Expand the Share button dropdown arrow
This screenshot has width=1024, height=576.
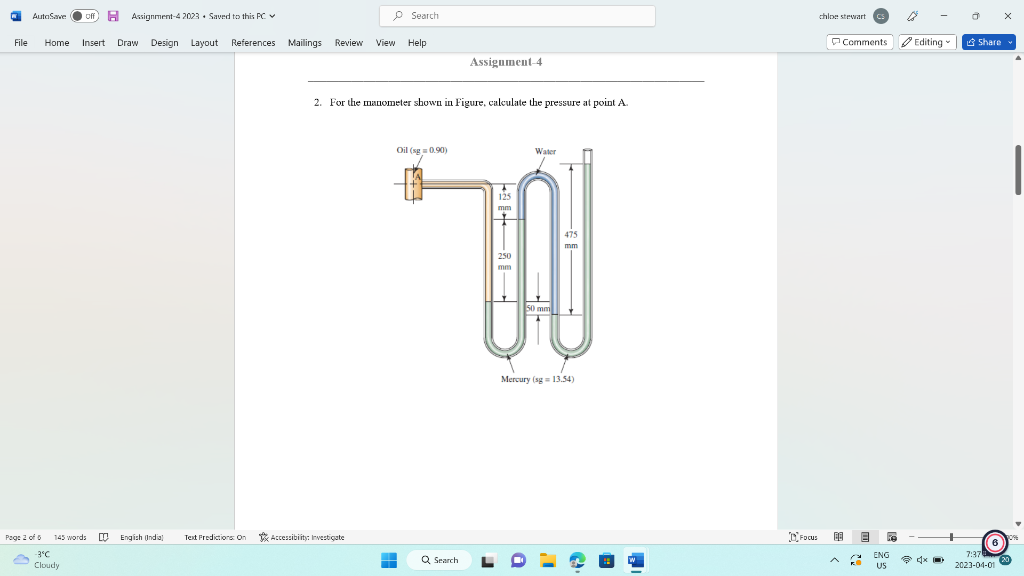1008,42
